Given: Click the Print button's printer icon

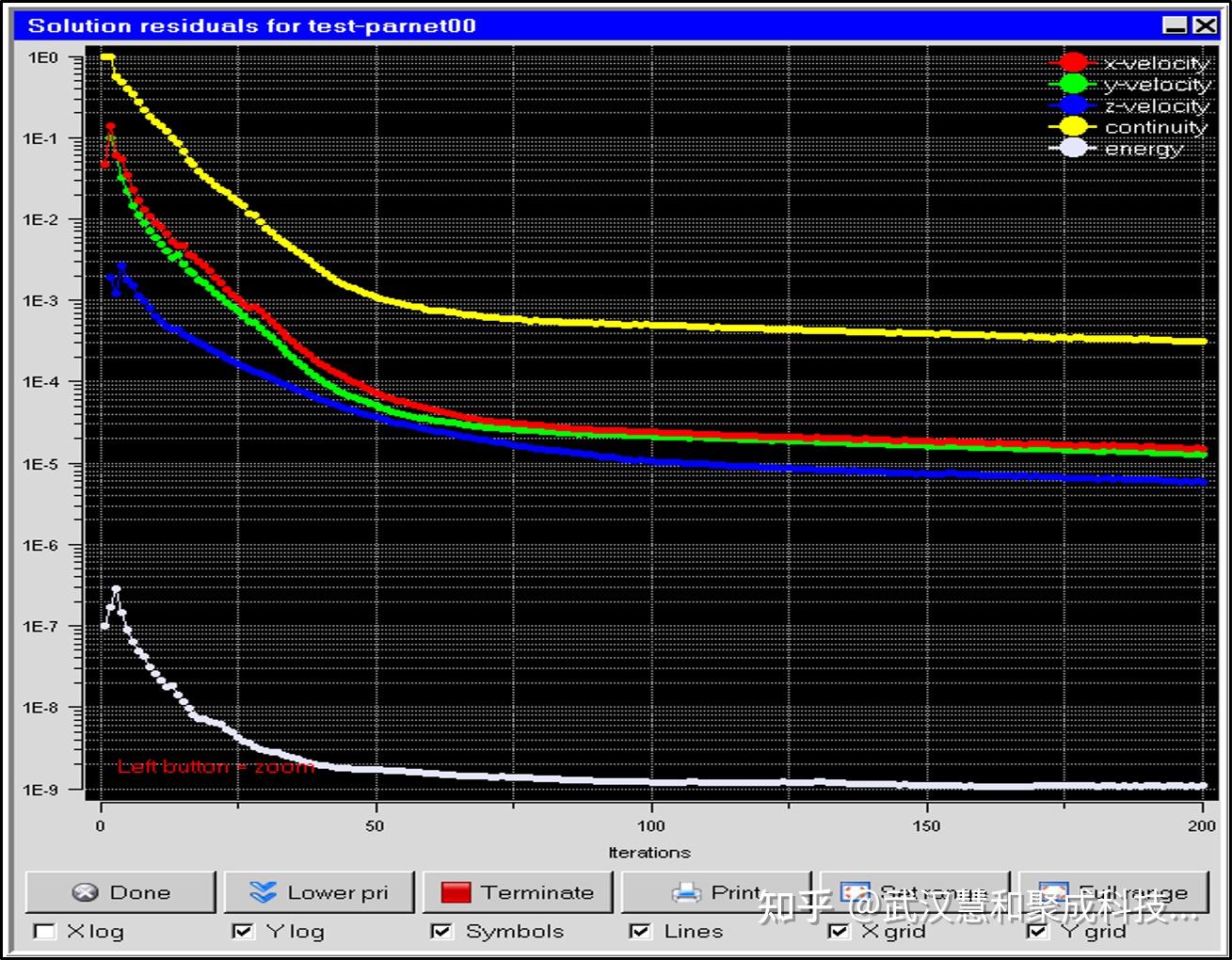Looking at the screenshot, I should [686, 892].
